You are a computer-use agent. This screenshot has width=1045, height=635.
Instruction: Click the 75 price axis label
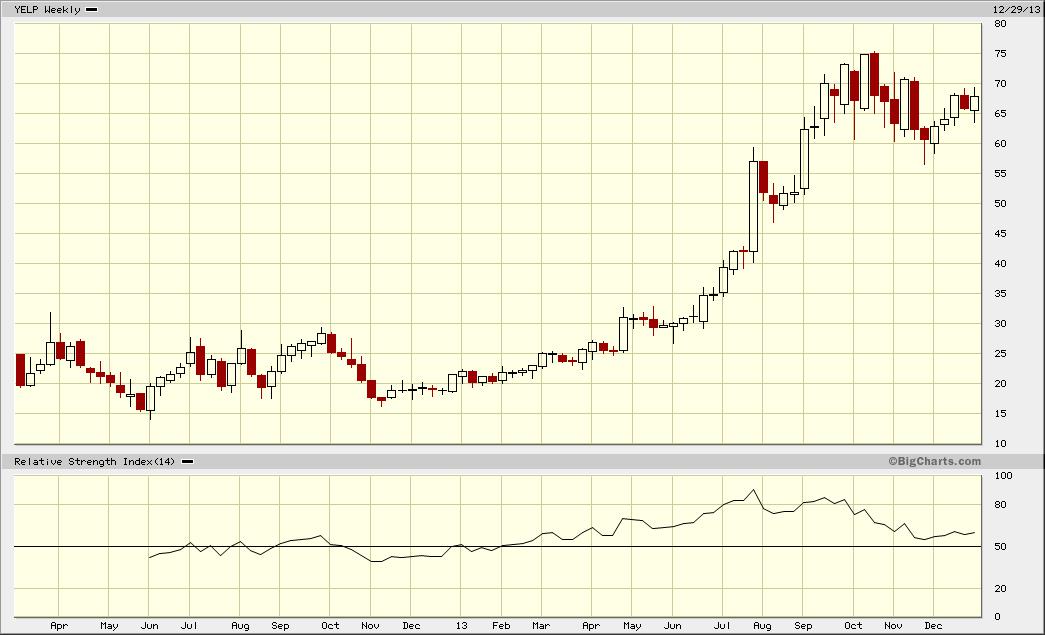pyautogui.click(x=1000, y=53)
